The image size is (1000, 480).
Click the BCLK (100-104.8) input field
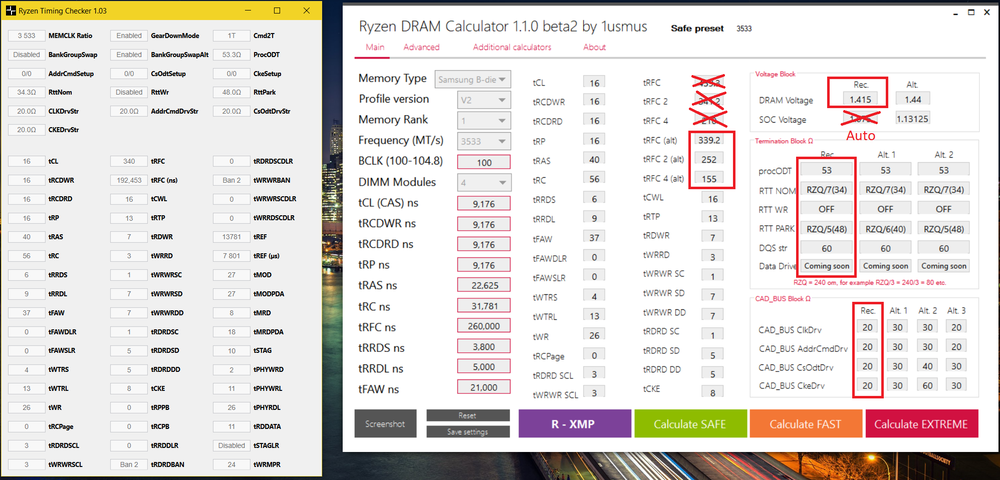click(484, 162)
